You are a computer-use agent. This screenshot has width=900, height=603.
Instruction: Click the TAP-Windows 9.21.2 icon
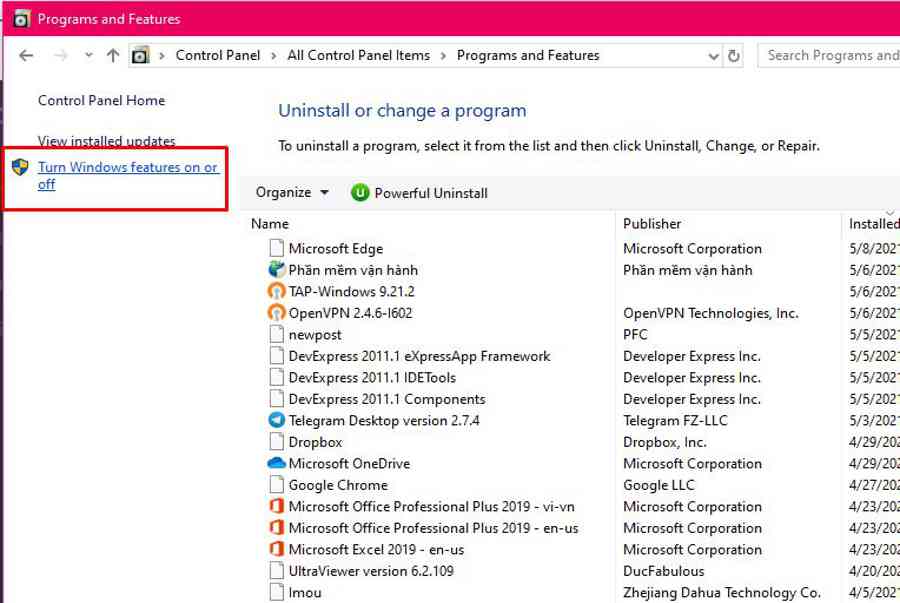(x=277, y=291)
